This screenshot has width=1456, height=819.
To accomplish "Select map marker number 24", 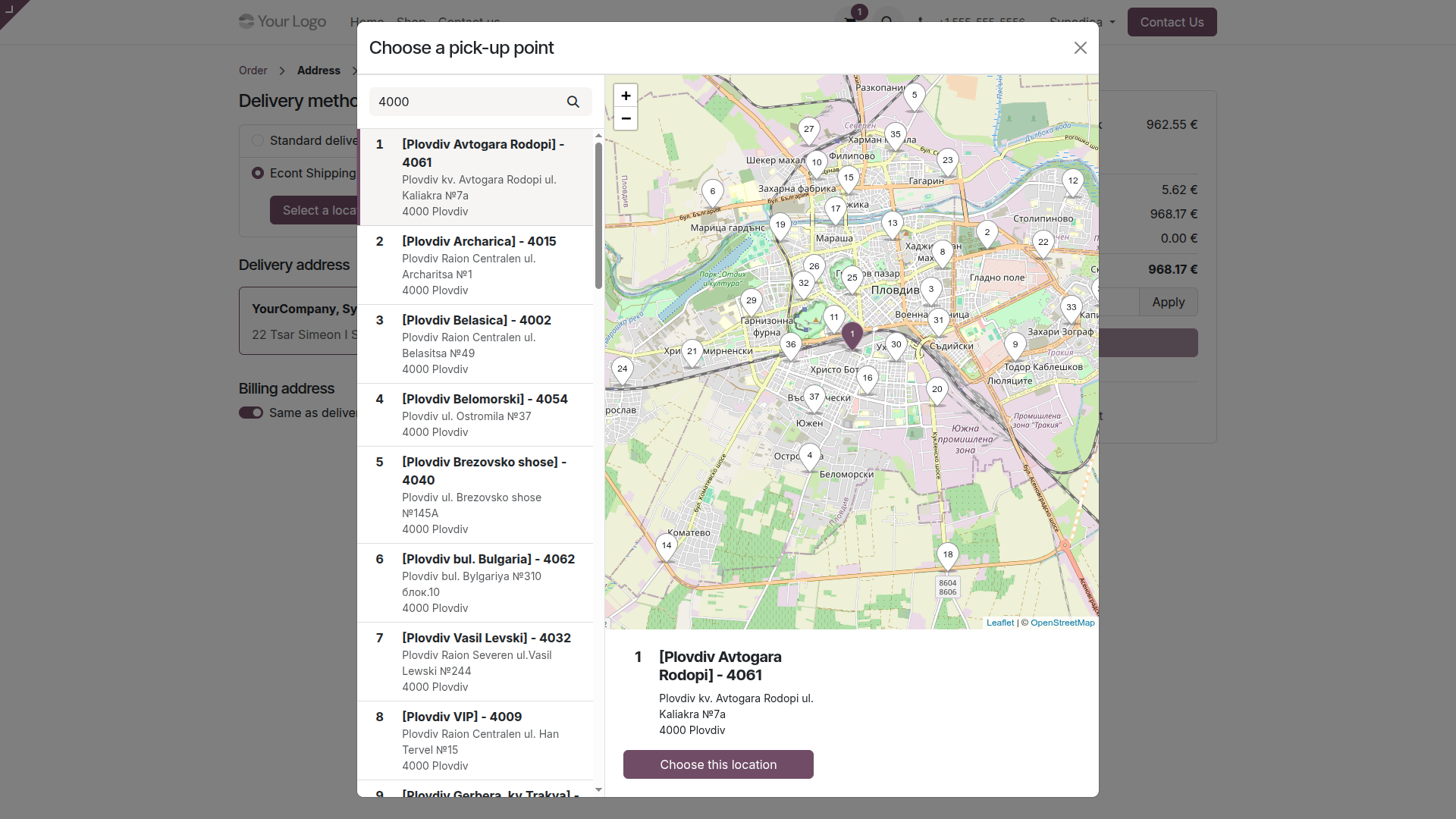I will (x=623, y=370).
